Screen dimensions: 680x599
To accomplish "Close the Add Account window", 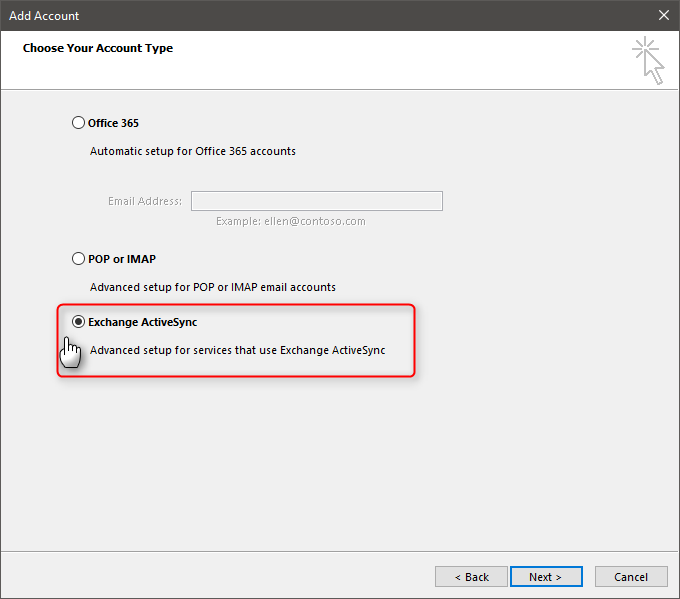I will pos(664,15).
